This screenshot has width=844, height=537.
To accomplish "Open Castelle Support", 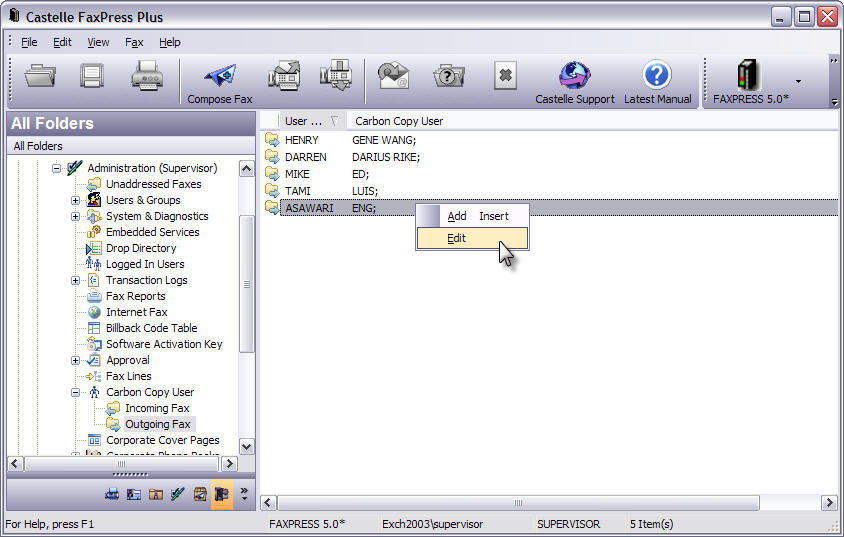I will [x=574, y=83].
